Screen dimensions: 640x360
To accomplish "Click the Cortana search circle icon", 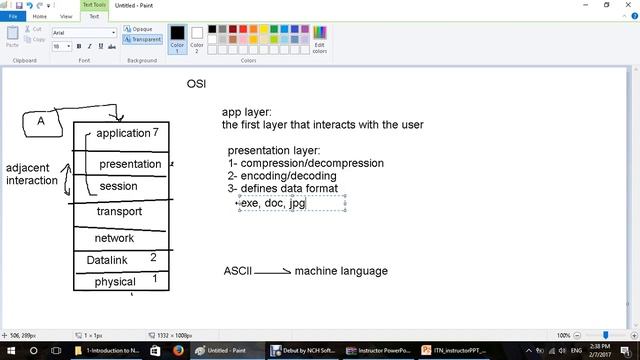I will click(x=33, y=351).
